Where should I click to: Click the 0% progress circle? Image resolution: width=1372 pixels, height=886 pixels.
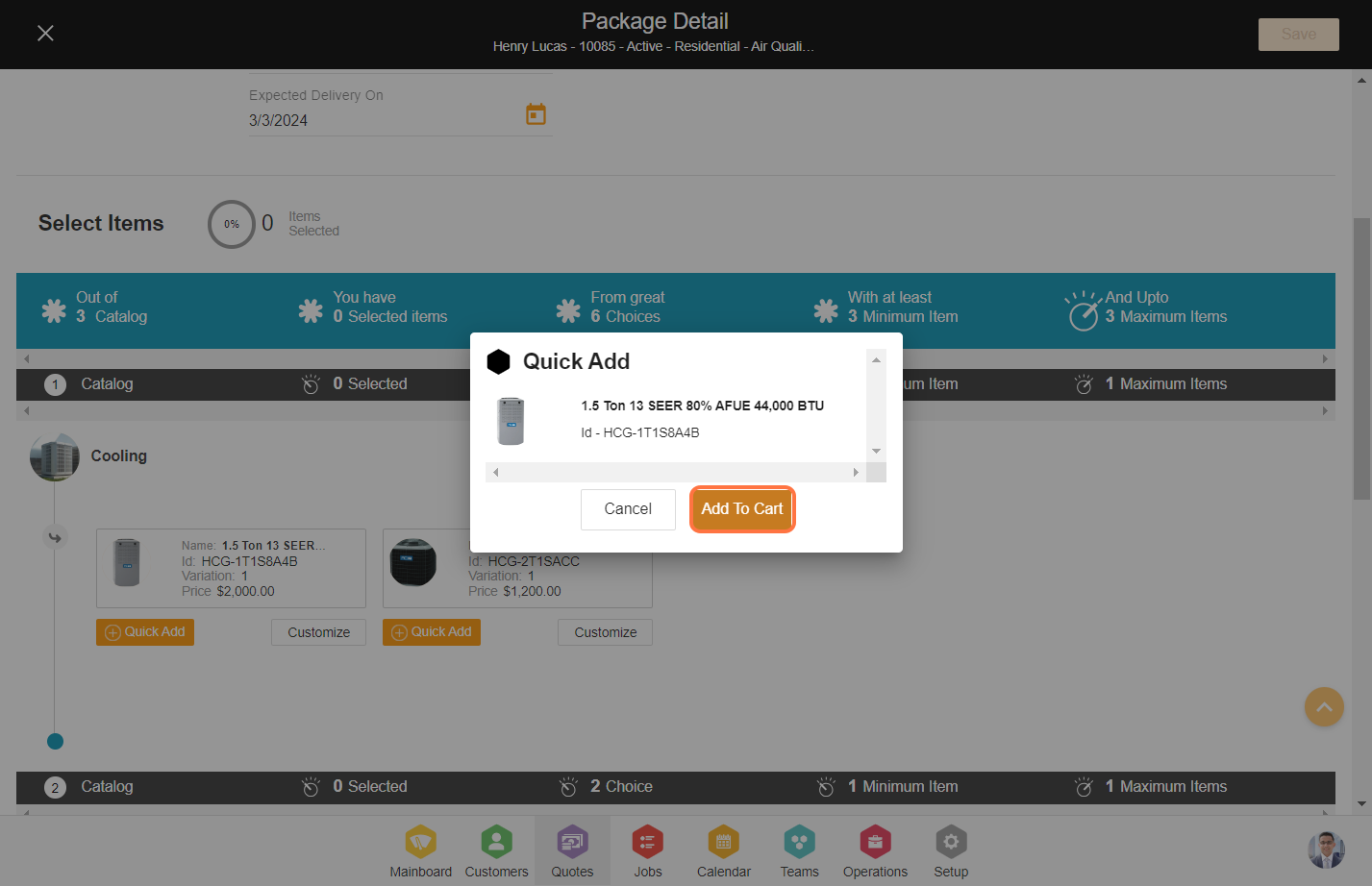click(232, 224)
